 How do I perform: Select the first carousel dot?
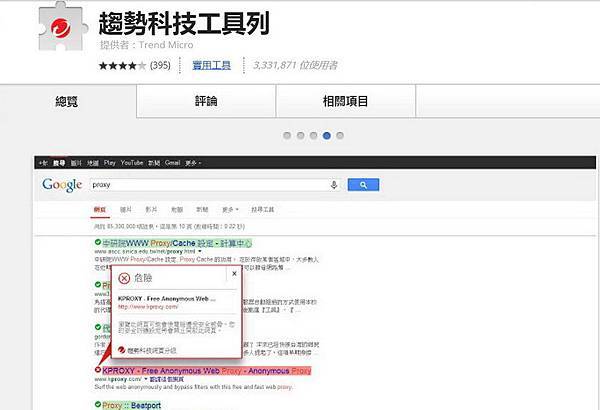(287, 136)
